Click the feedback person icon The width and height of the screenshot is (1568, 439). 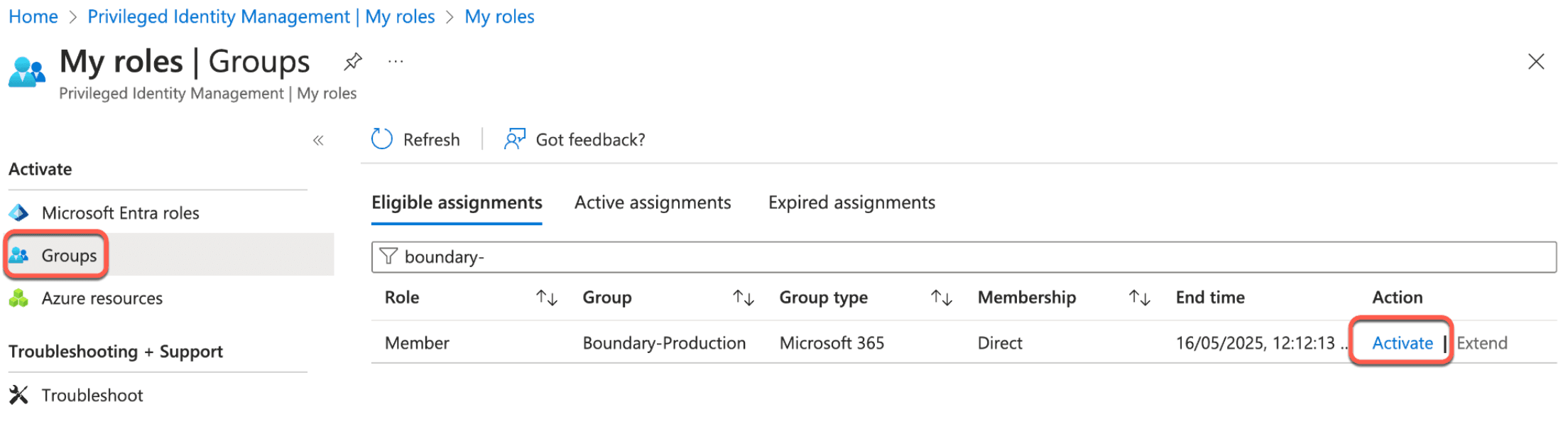pos(515,139)
